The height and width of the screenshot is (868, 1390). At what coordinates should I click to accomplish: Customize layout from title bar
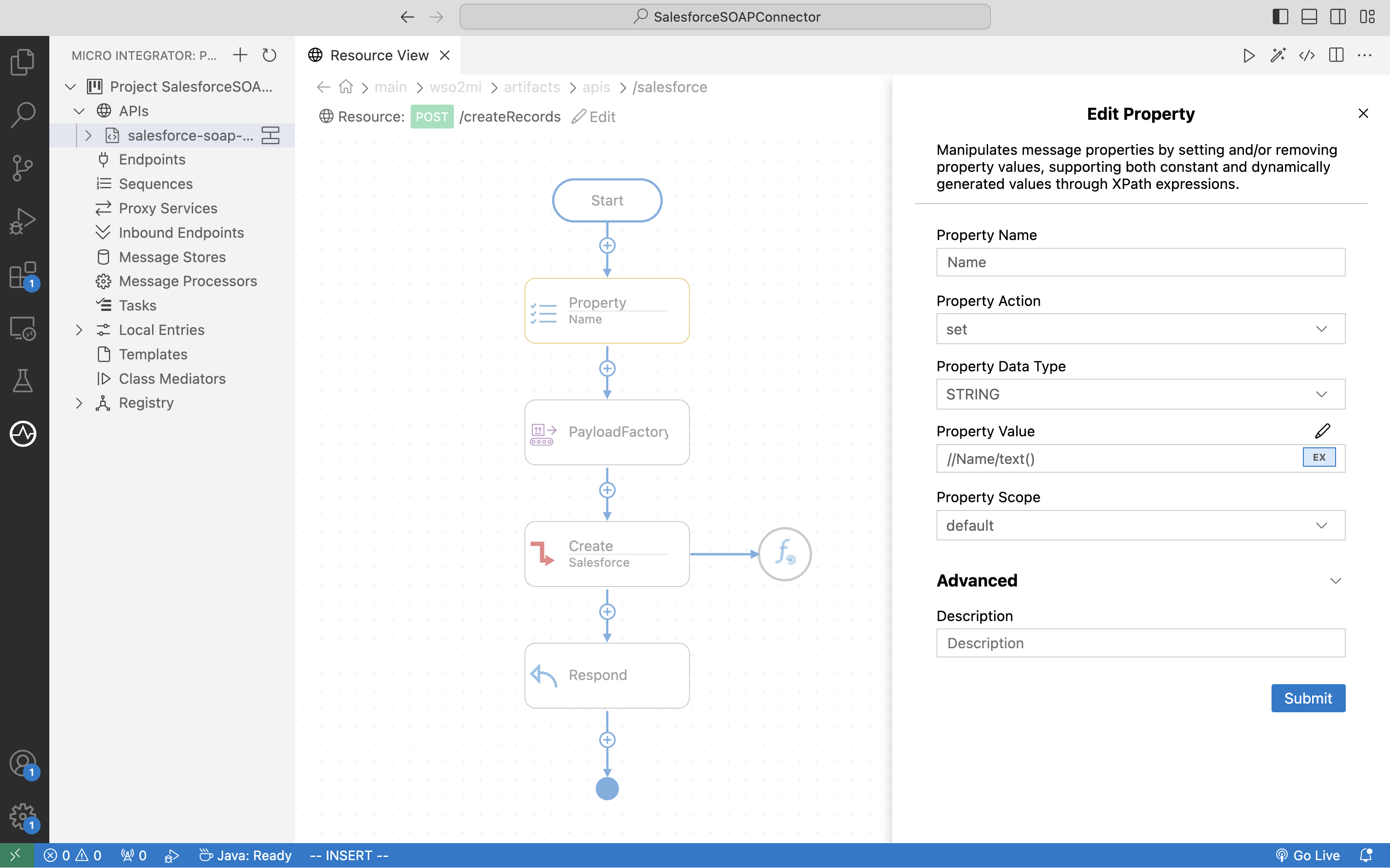coord(1367,17)
